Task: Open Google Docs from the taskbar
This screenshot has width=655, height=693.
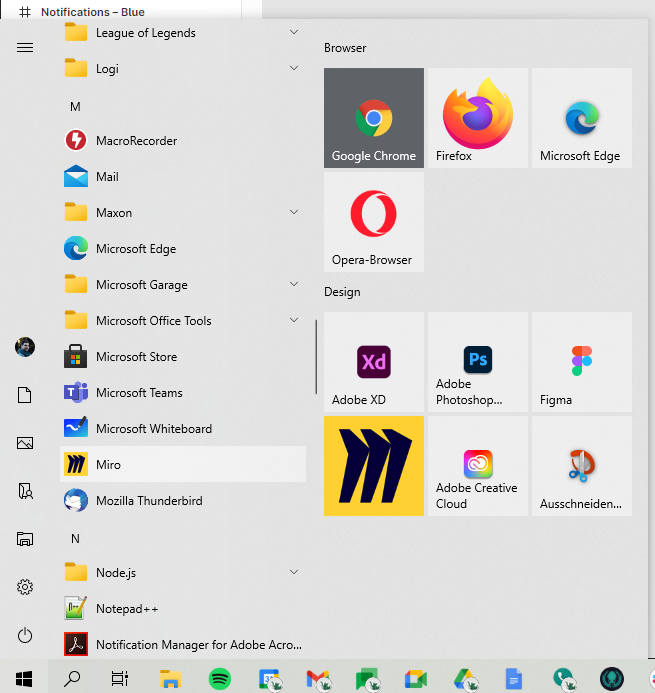Action: click(514, 678)
